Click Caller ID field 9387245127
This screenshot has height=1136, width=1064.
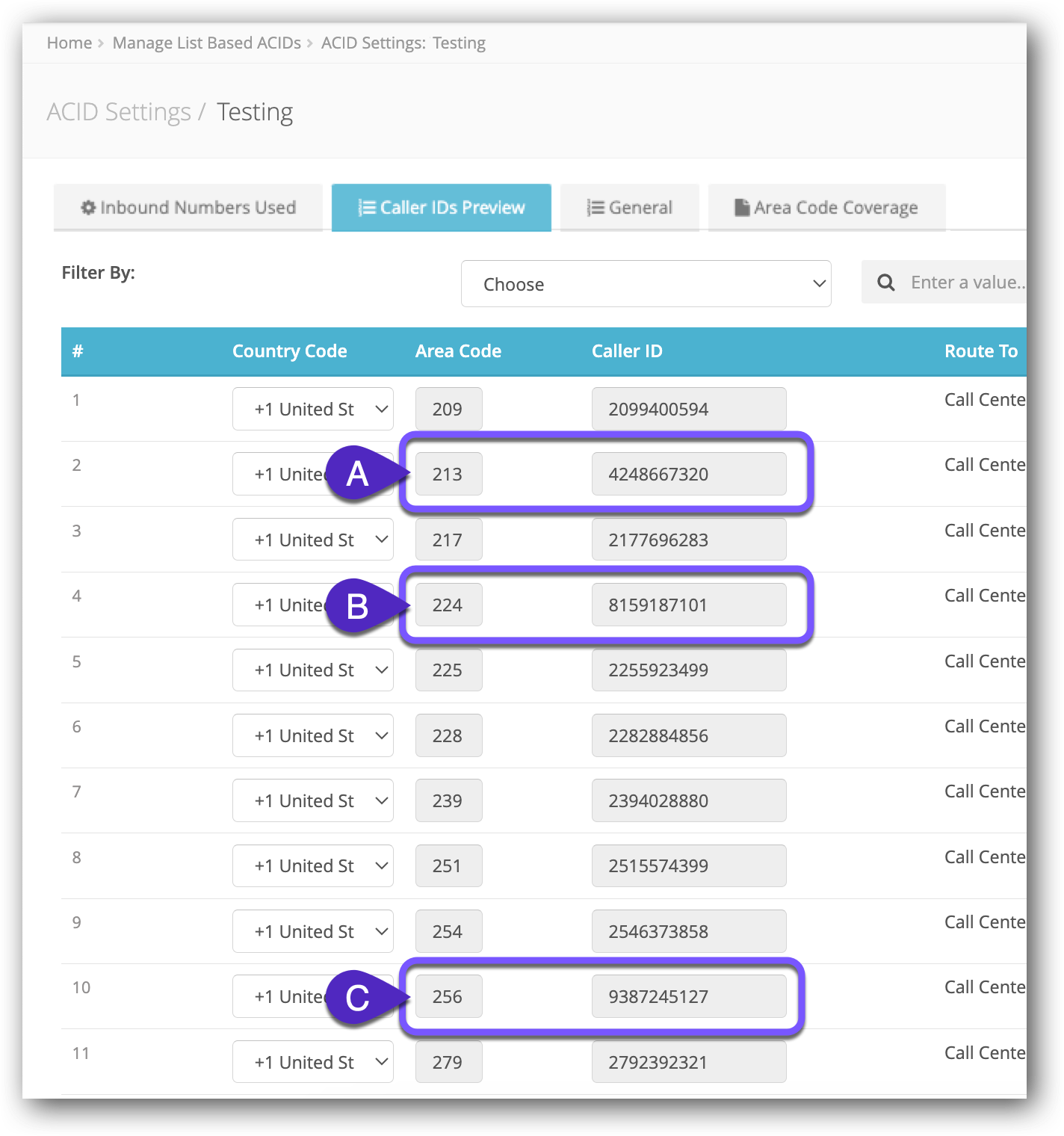coord(689,996)
